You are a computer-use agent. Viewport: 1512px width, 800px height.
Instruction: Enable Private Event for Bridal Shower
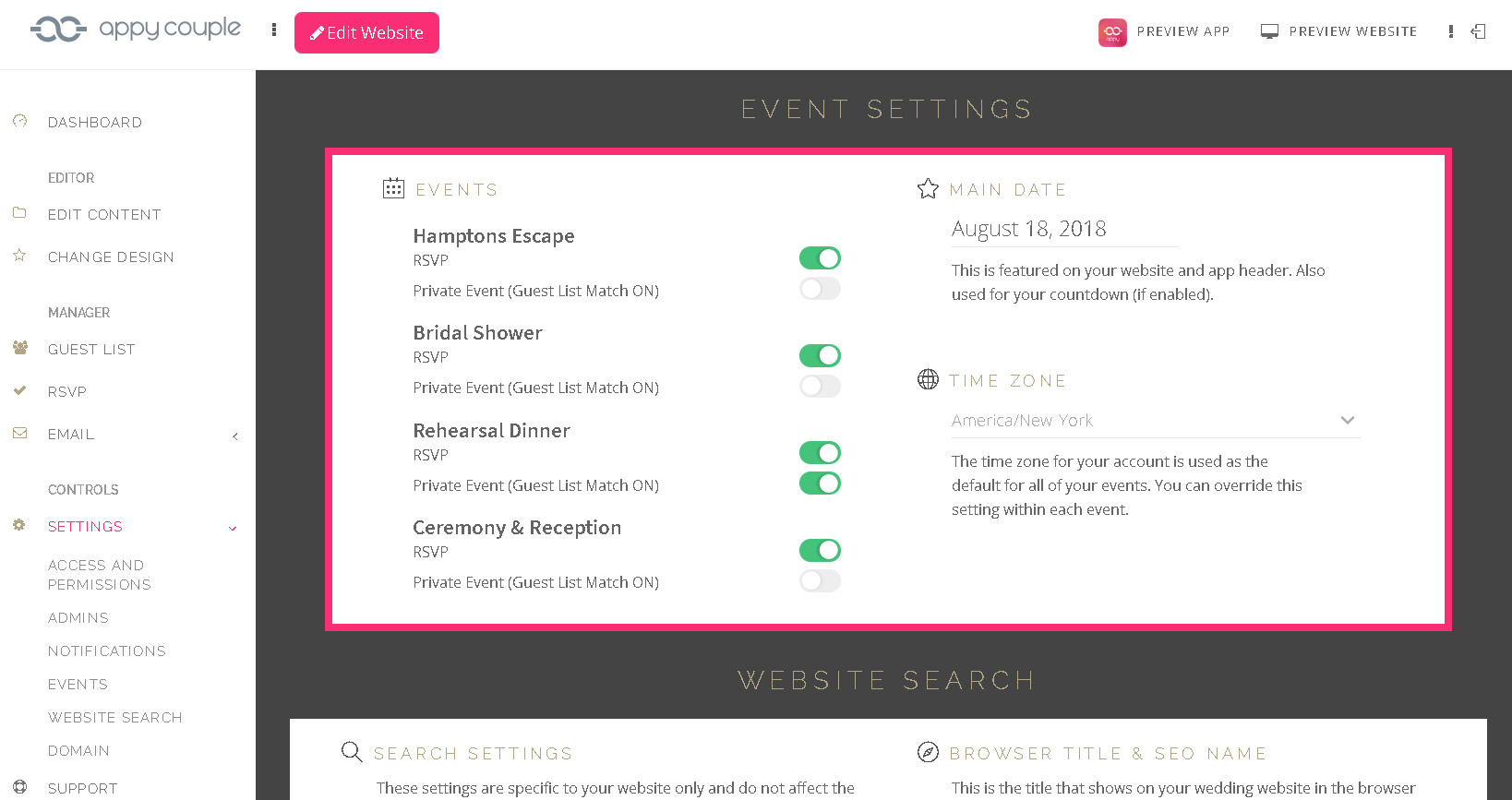(x=820, y=386)
